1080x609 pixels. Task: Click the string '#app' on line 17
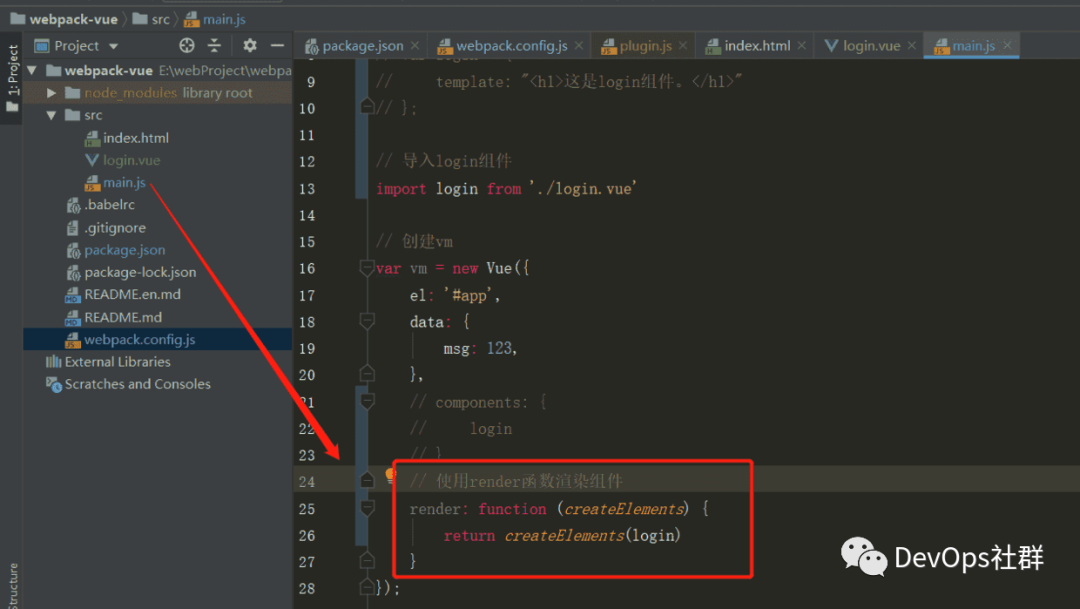[469, 295]
